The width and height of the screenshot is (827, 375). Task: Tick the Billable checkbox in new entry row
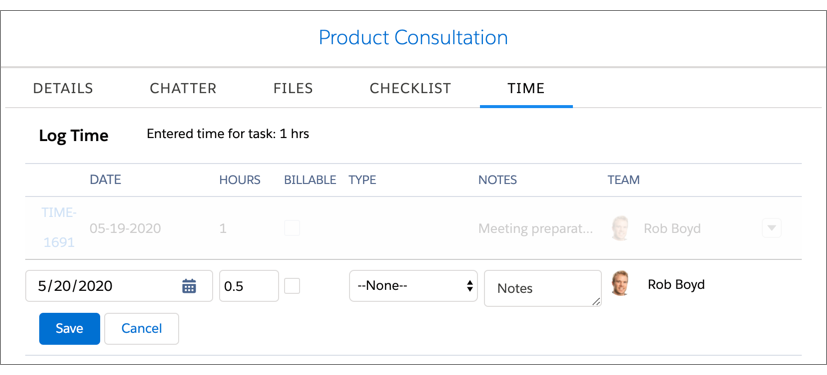pyautogui.click(x=292, y=286)
